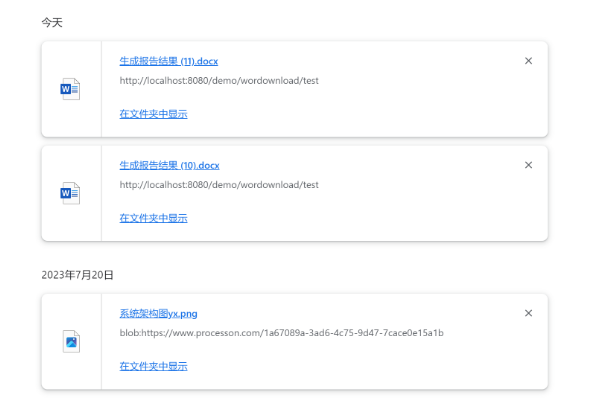Show 生成报告结果 (11).docx in folder
Image resolution: width=590 pixels, height=409 pixels.
pyautogui.click(x=154, y=114)
